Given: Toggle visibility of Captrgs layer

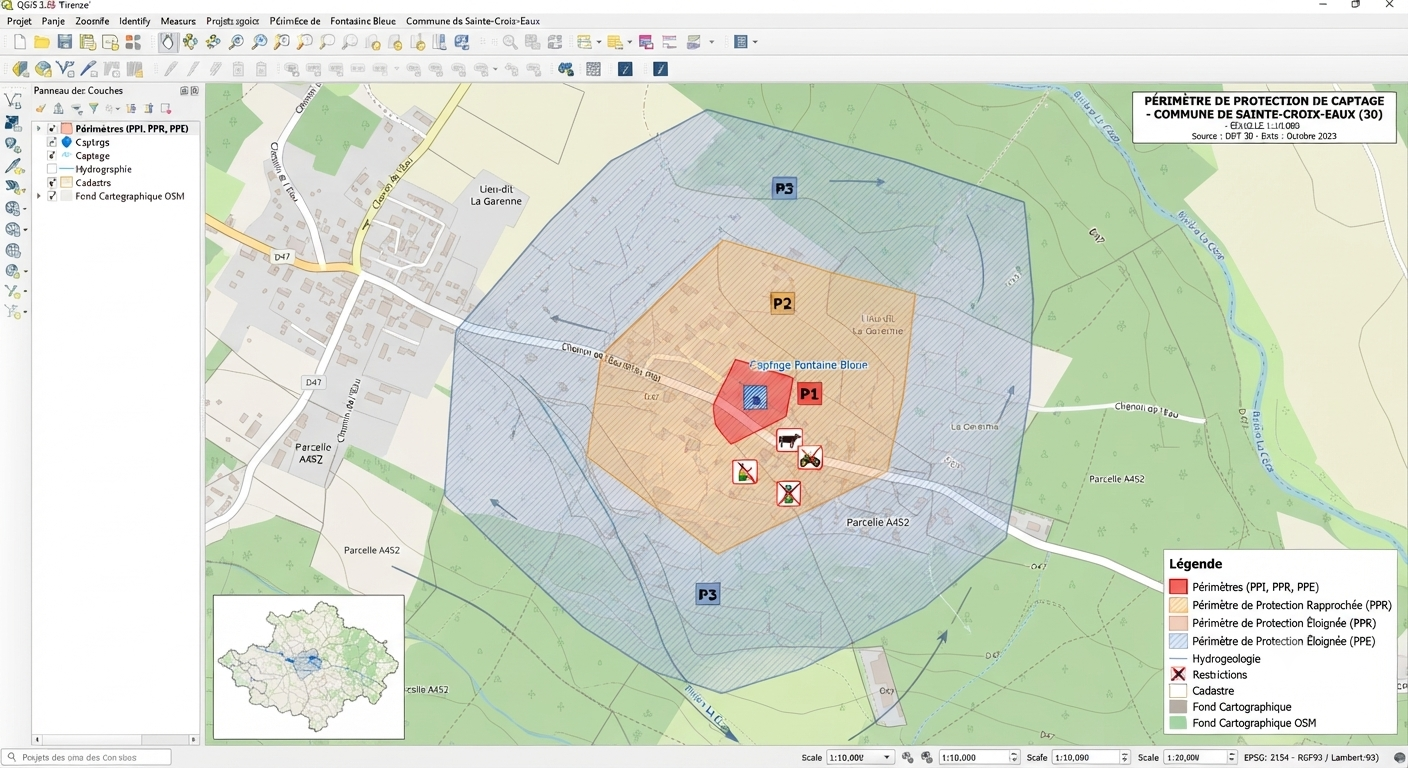Looking at the screenshot, I should pyautogui.click(x=52, y=142).
